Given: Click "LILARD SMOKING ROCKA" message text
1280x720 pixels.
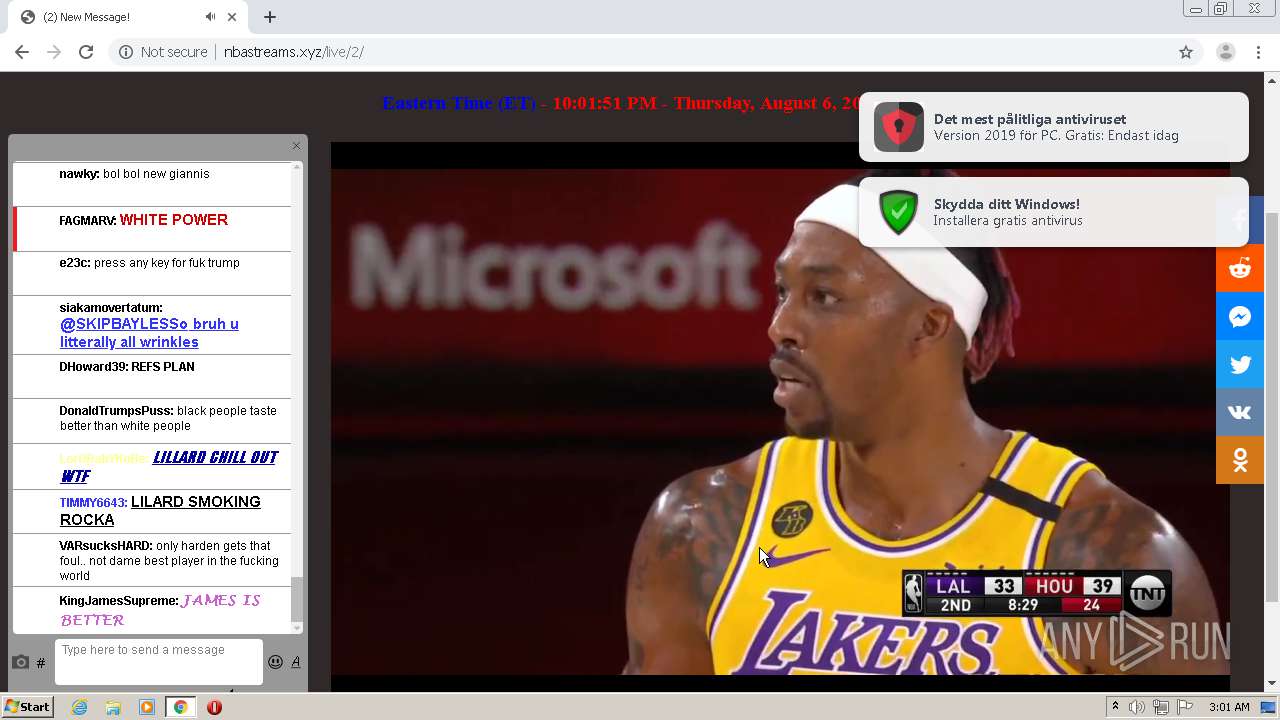Looking at the screenshot, I should click(x=160, y=511).
